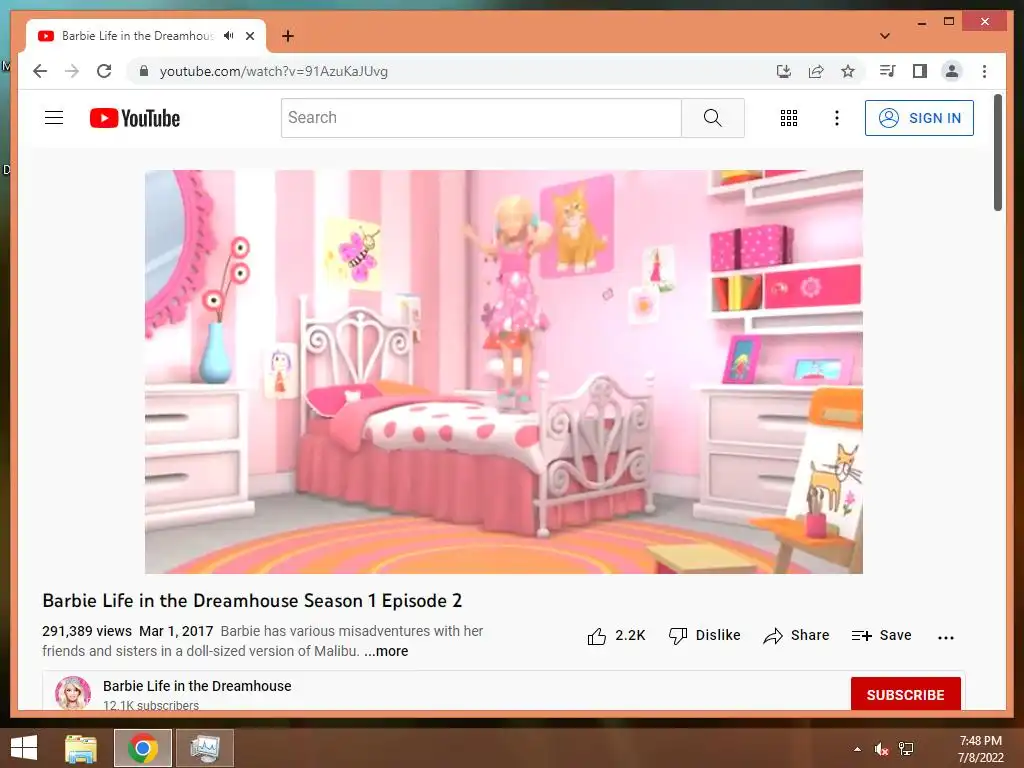Open Chrome three-dot menu
This screenshot has width=1024, height=768.
984,71
